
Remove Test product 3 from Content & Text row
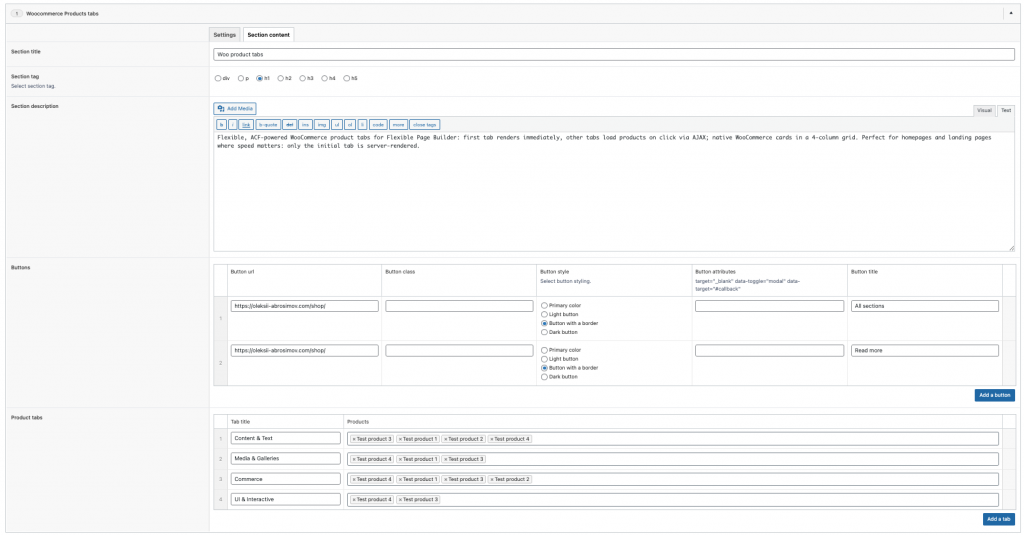click(x=354, y=439)
